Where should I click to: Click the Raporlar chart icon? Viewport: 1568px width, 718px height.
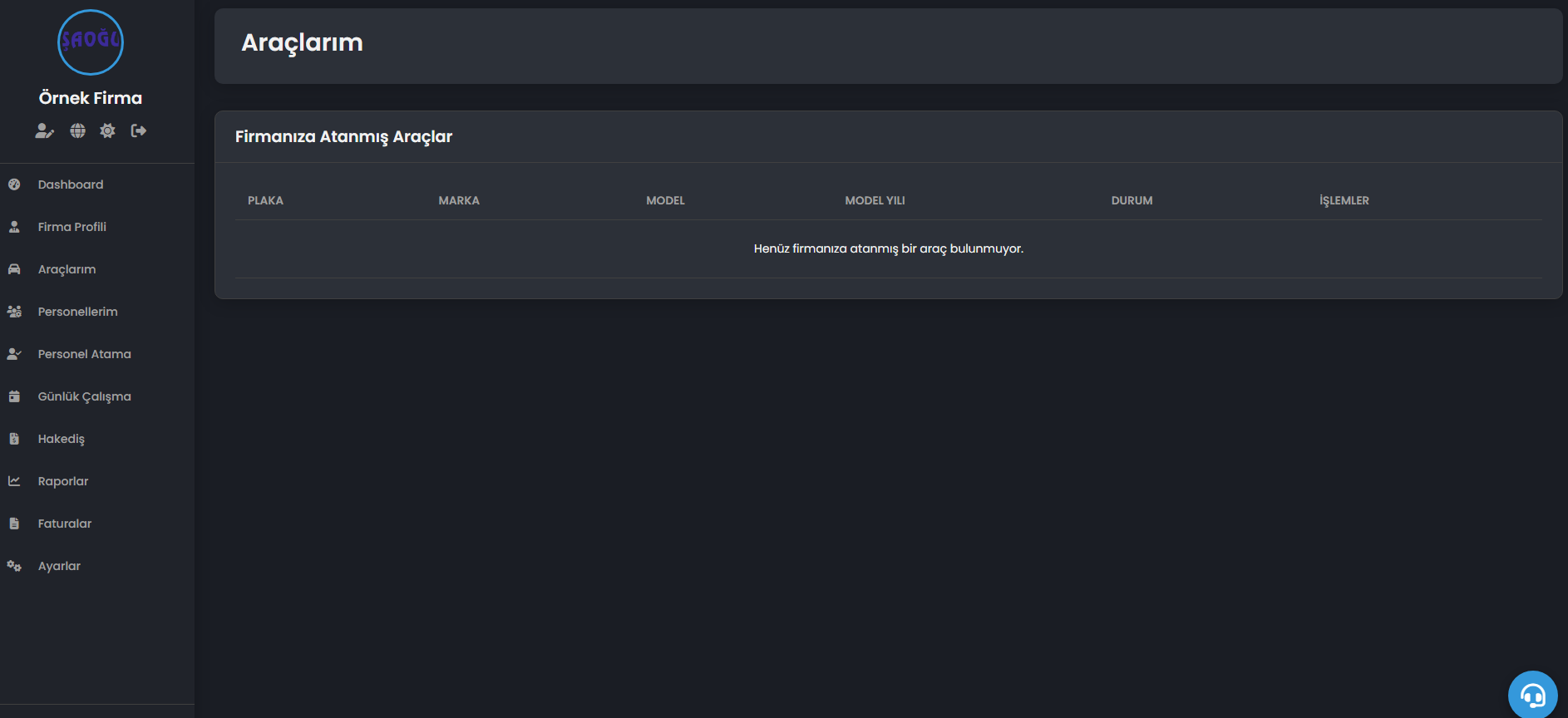14,481
